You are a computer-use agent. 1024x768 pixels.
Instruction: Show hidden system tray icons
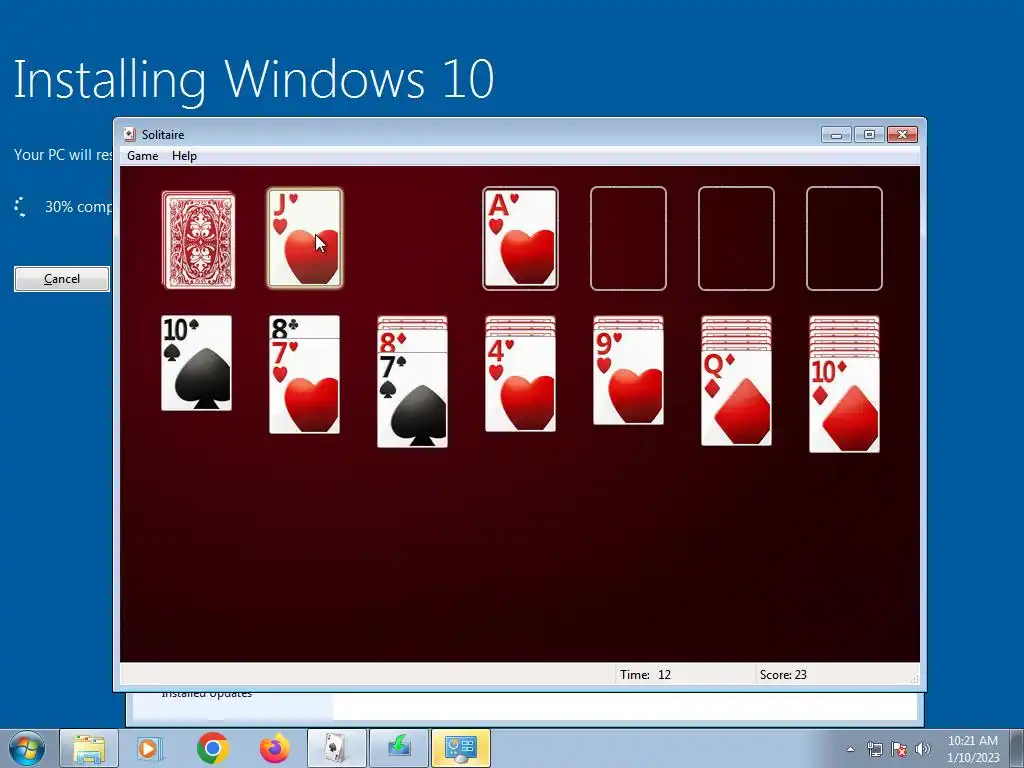point(850,749)
